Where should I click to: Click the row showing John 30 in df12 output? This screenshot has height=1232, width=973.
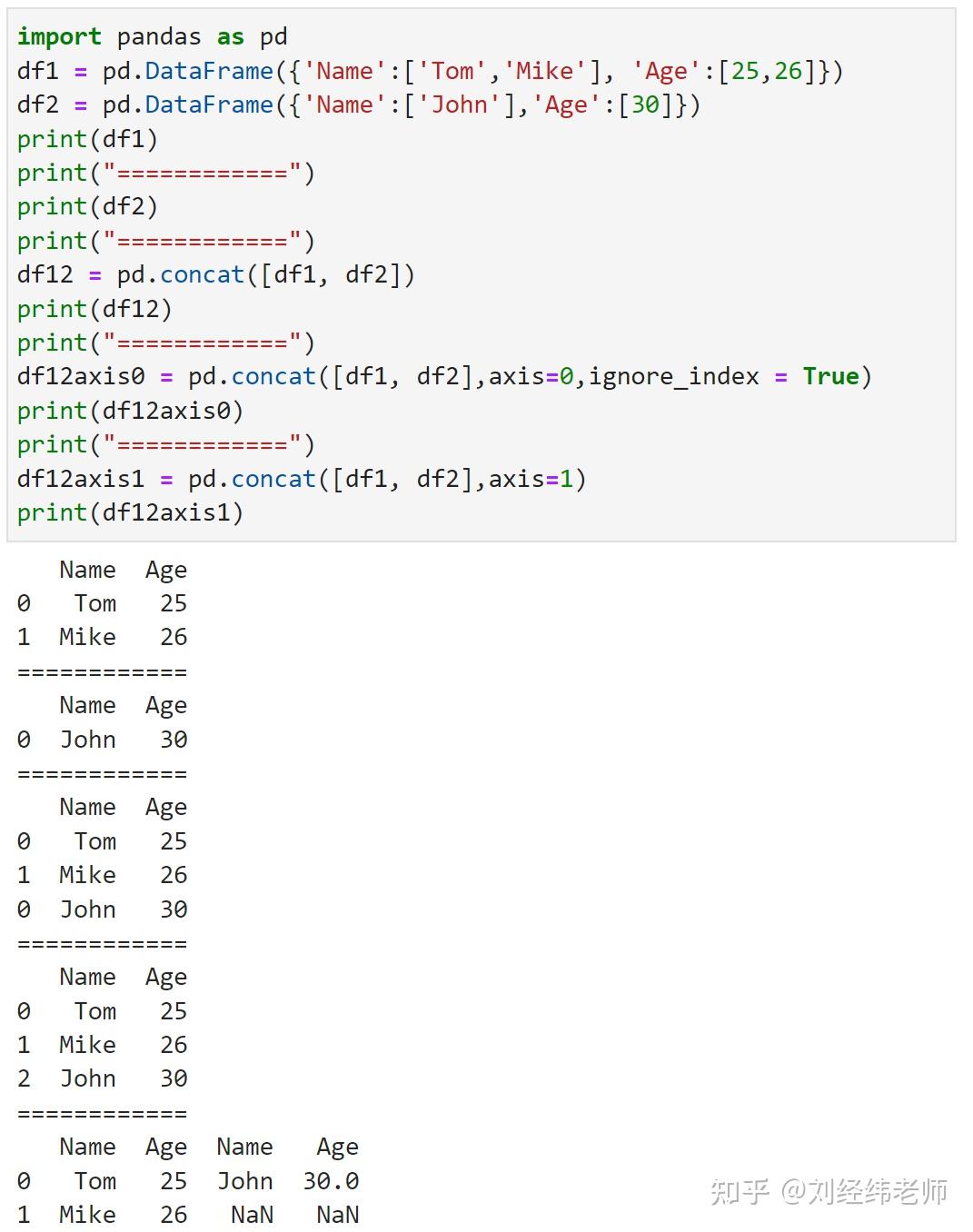coord(100,909)
